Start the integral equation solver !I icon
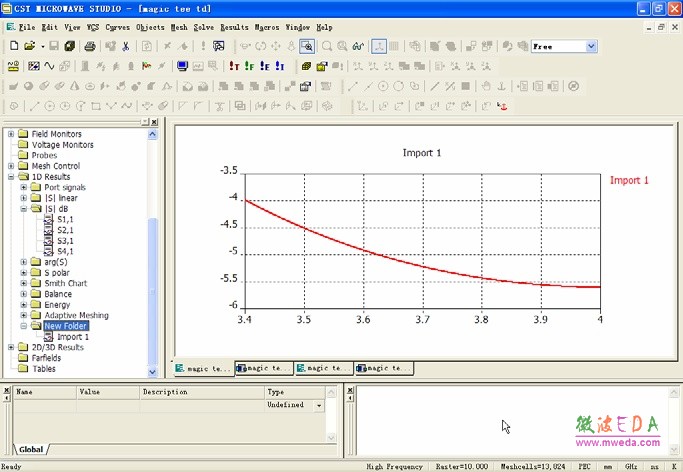Image resolution: width=683 pixels, height=472 pixels. pyautogui.click(x=280, y=66)
